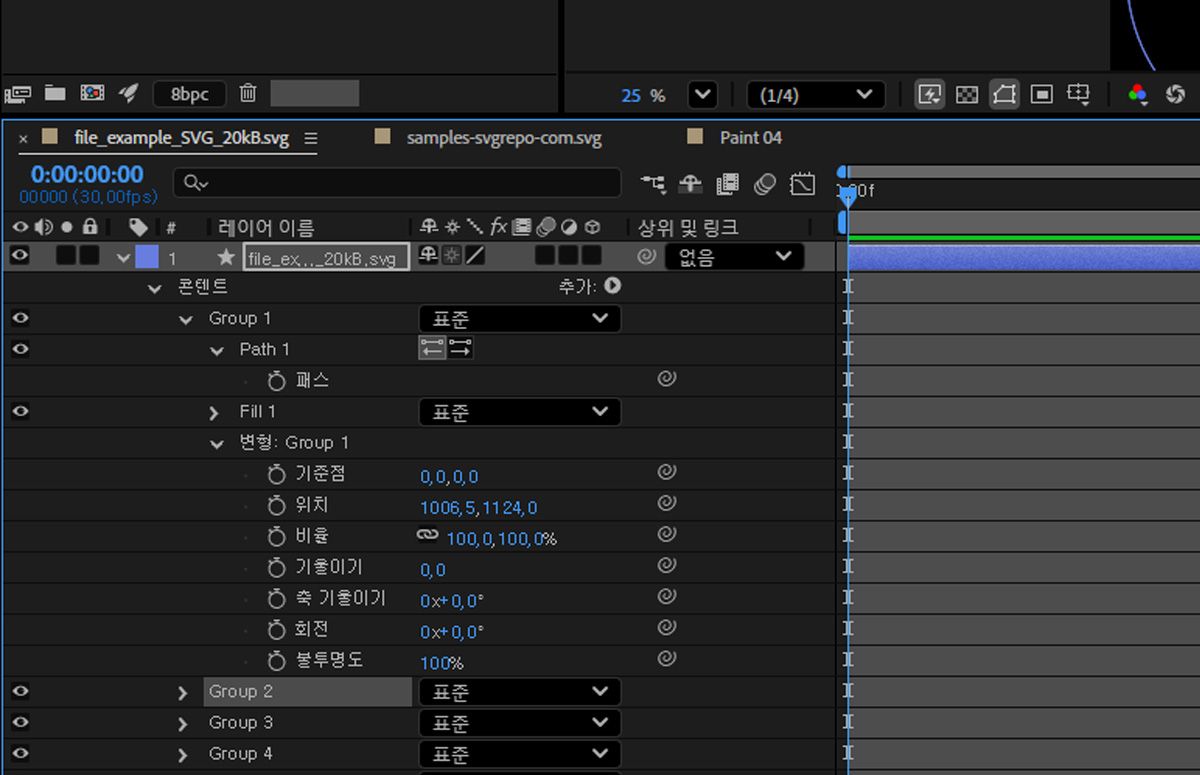Create a new composition from project panel
The width and height of the screenshot is (1200, 775).
pyautogui.click(x=92, y=93)
